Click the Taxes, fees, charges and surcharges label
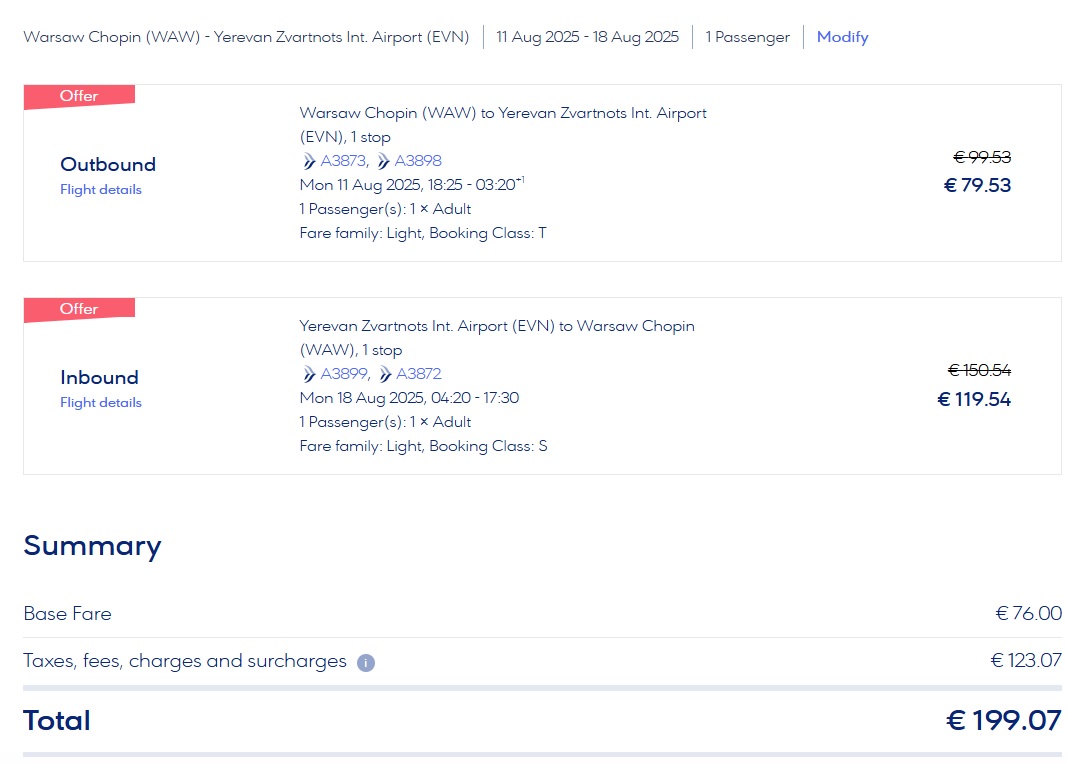This screenshot has height=765, width=1067. [x=185, y=661]
